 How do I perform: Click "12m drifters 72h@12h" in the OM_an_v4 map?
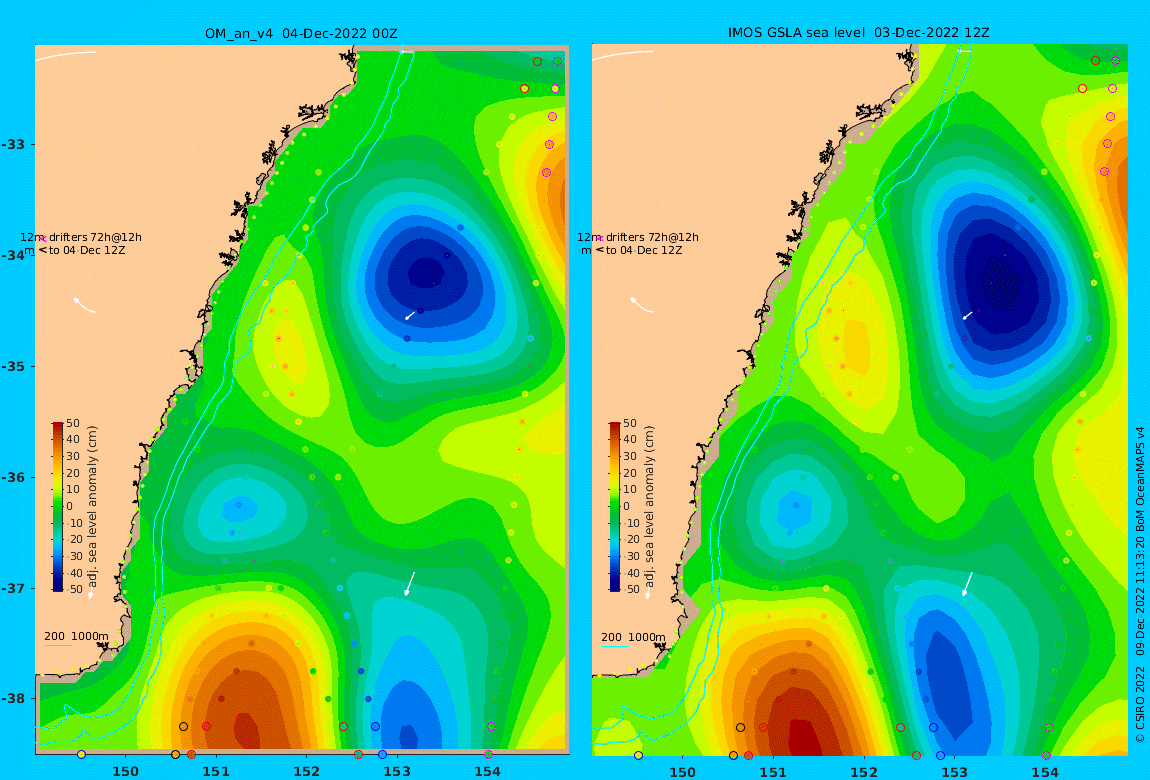[x=81, y=238]
